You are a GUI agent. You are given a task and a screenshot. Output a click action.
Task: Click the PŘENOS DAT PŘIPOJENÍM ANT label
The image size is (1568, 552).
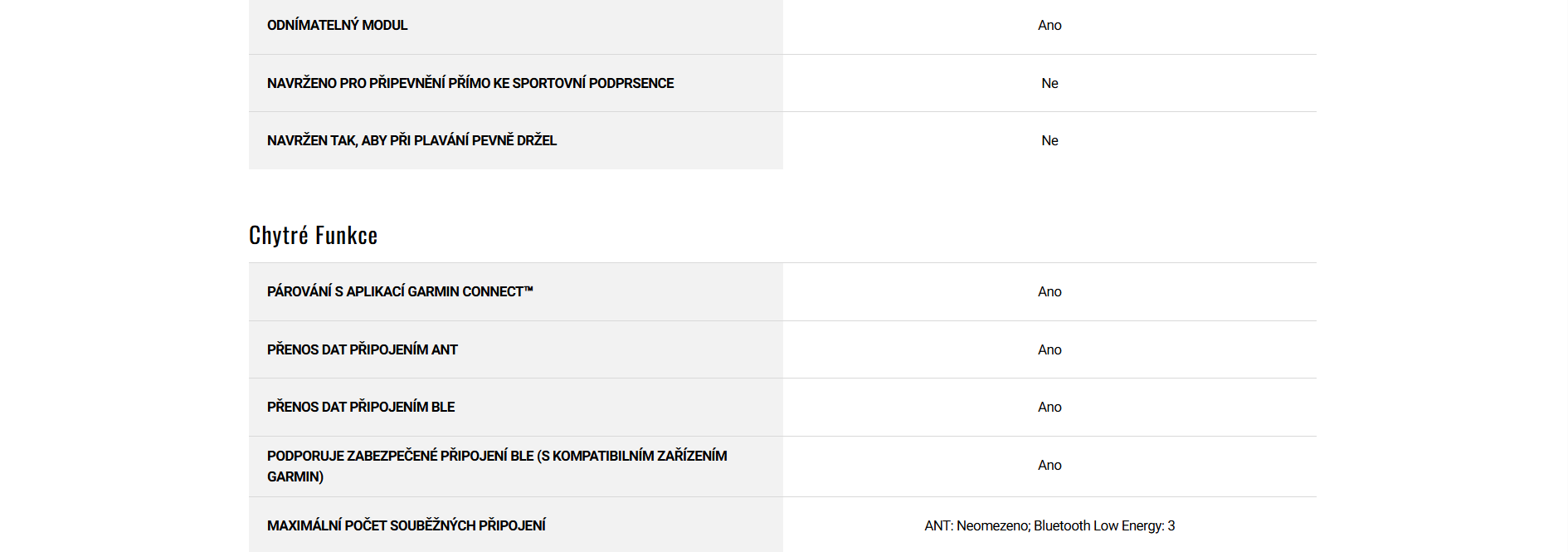click(362, 349)
